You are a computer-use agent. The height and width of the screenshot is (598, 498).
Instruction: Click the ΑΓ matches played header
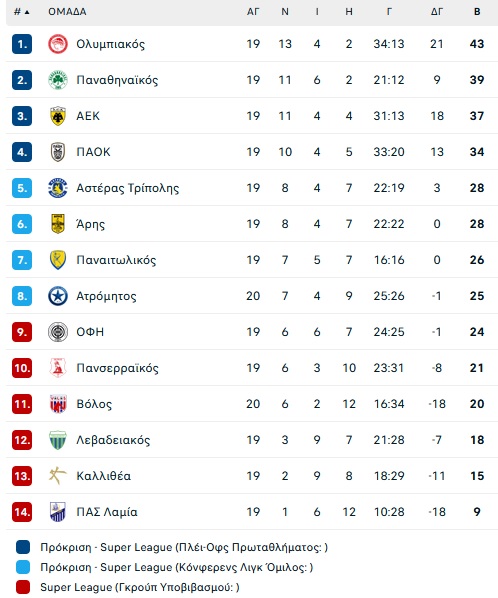tap(253, 12)
